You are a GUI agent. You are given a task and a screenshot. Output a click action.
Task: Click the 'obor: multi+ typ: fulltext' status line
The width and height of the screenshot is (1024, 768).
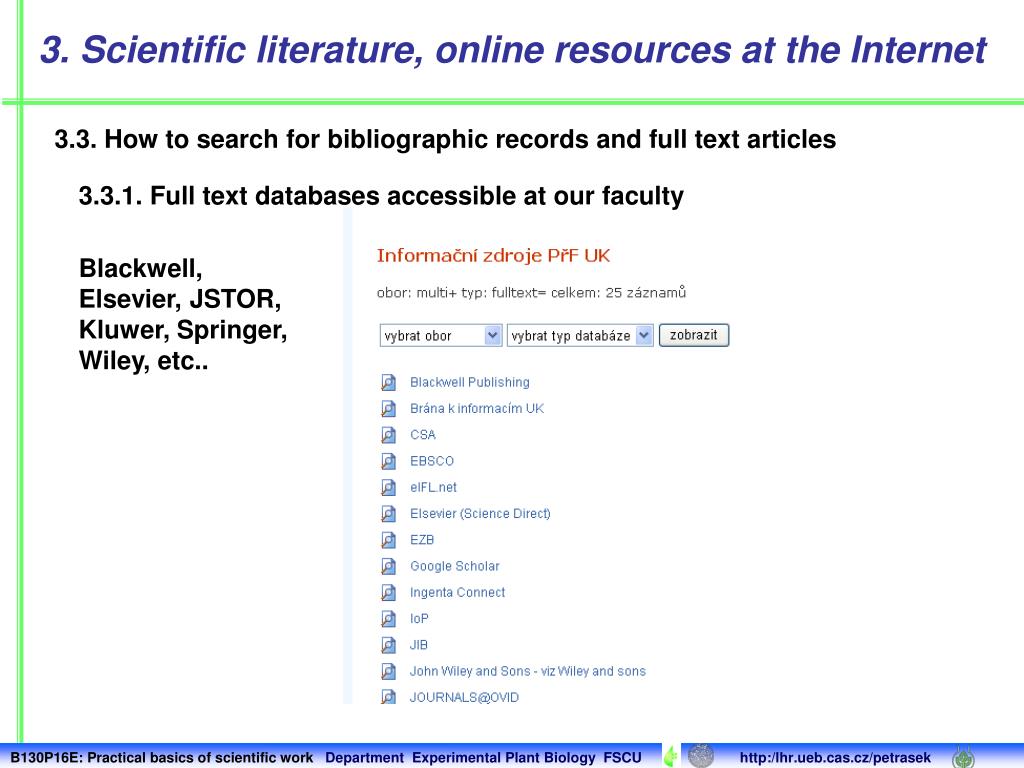[x=531, y=293]
